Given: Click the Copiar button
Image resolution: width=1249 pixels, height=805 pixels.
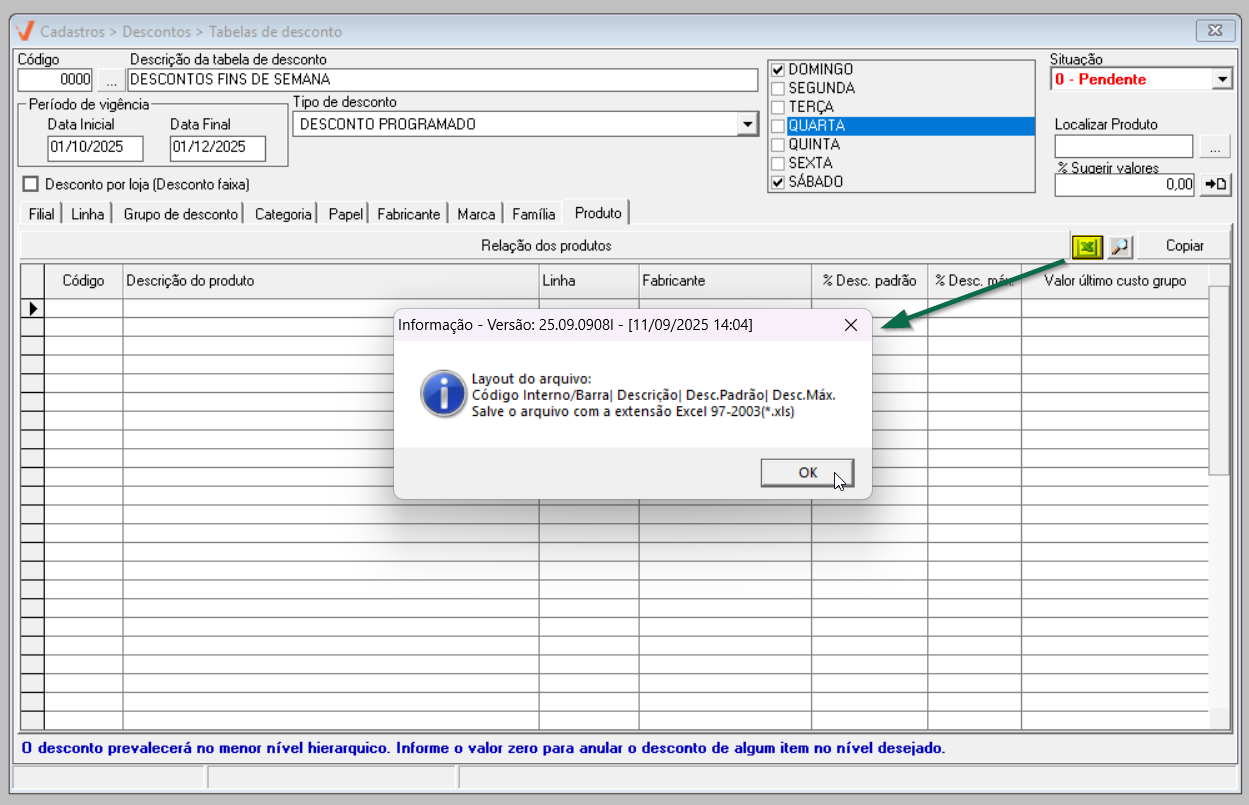Looking at the screenshot, I should 1184,246.
